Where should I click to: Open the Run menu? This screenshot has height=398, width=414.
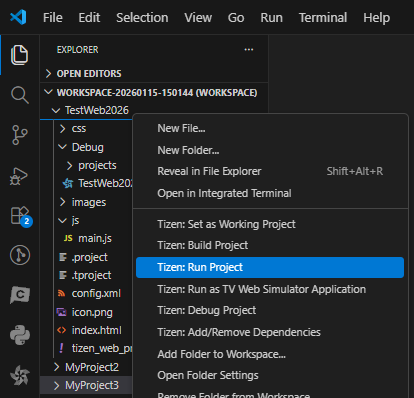coord(271,18)
